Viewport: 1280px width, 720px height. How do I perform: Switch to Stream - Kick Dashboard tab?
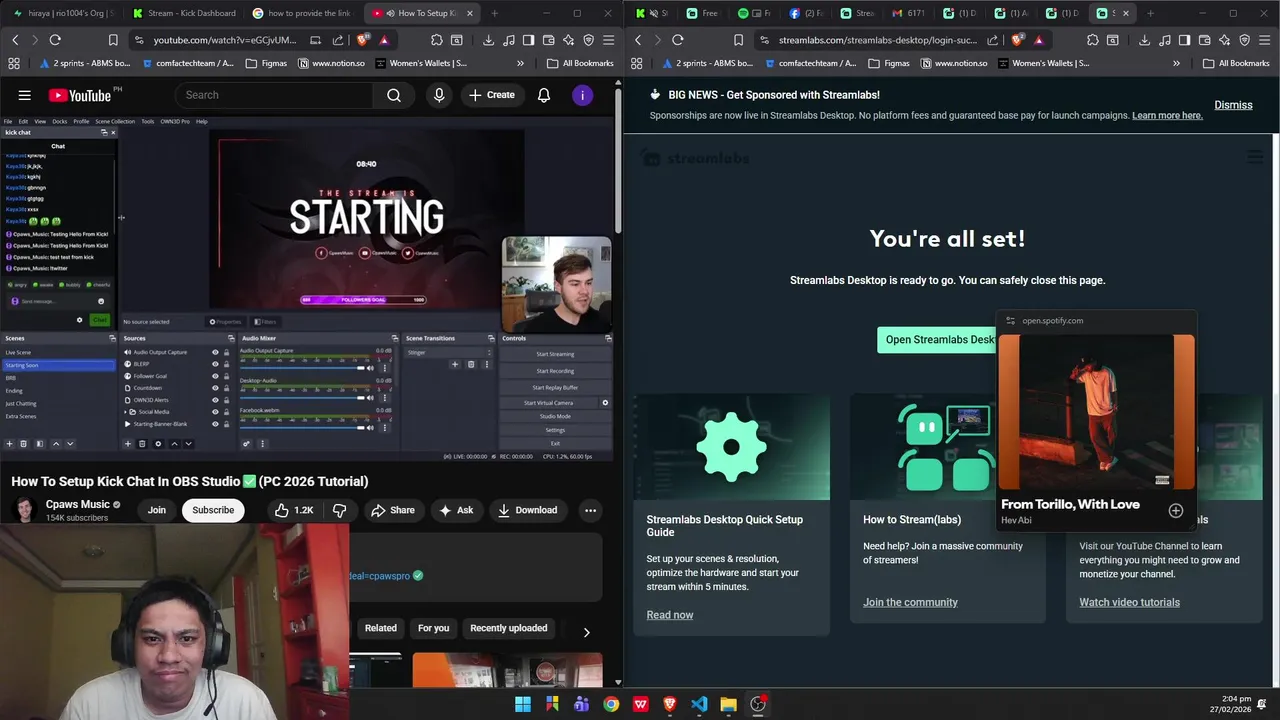[186, 13]
